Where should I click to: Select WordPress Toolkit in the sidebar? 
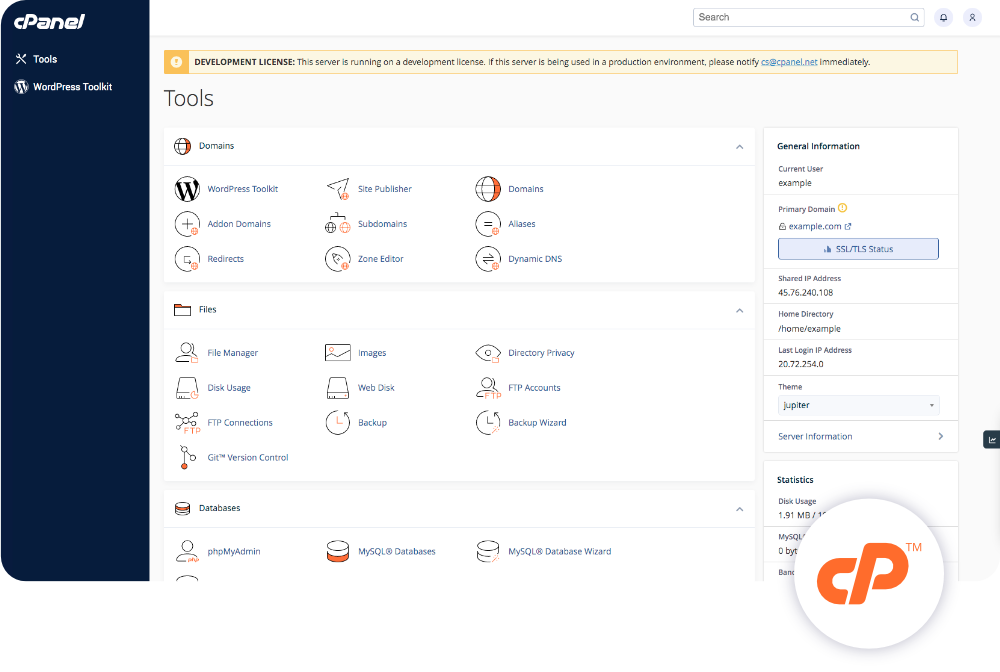point(72,87)
